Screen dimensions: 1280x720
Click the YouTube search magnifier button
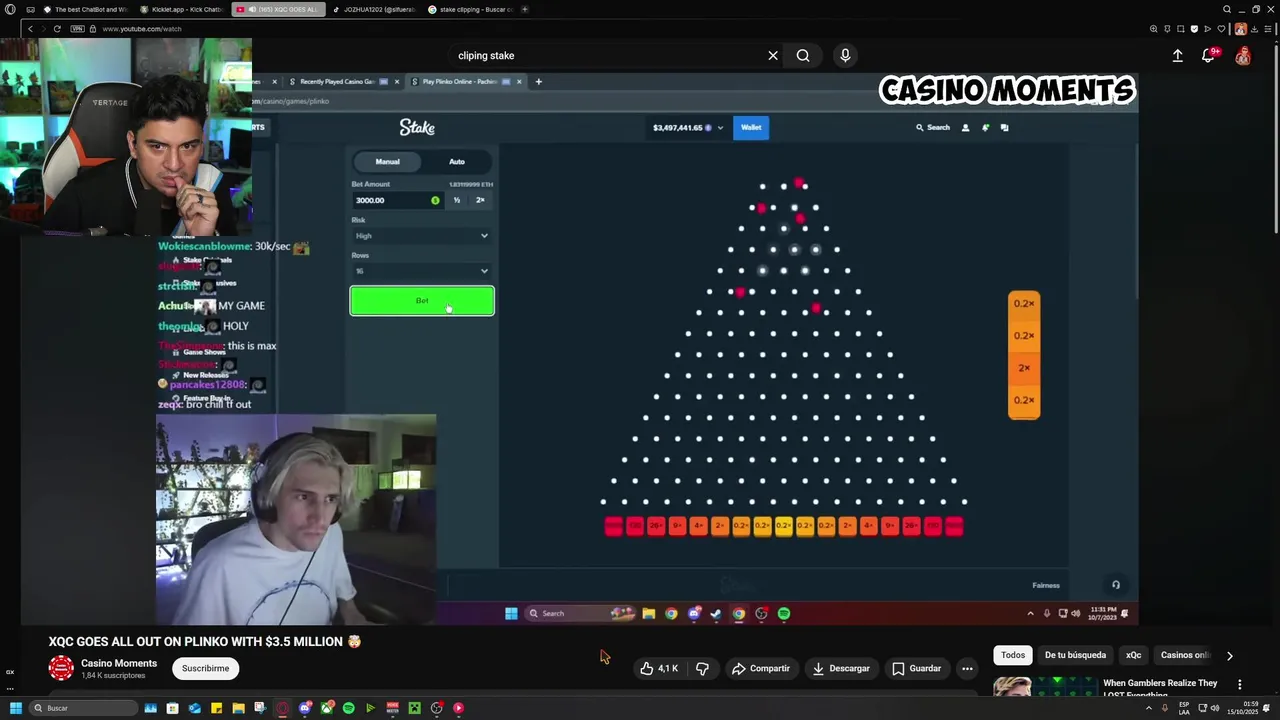tap(803, 56)
